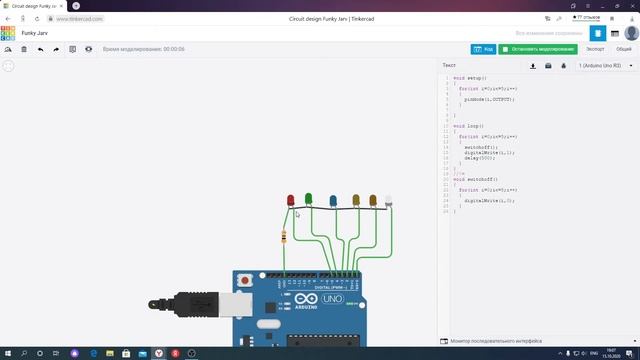Open the libraries briefcase icon
Screen dimensions: 640x360
[548, 66]
